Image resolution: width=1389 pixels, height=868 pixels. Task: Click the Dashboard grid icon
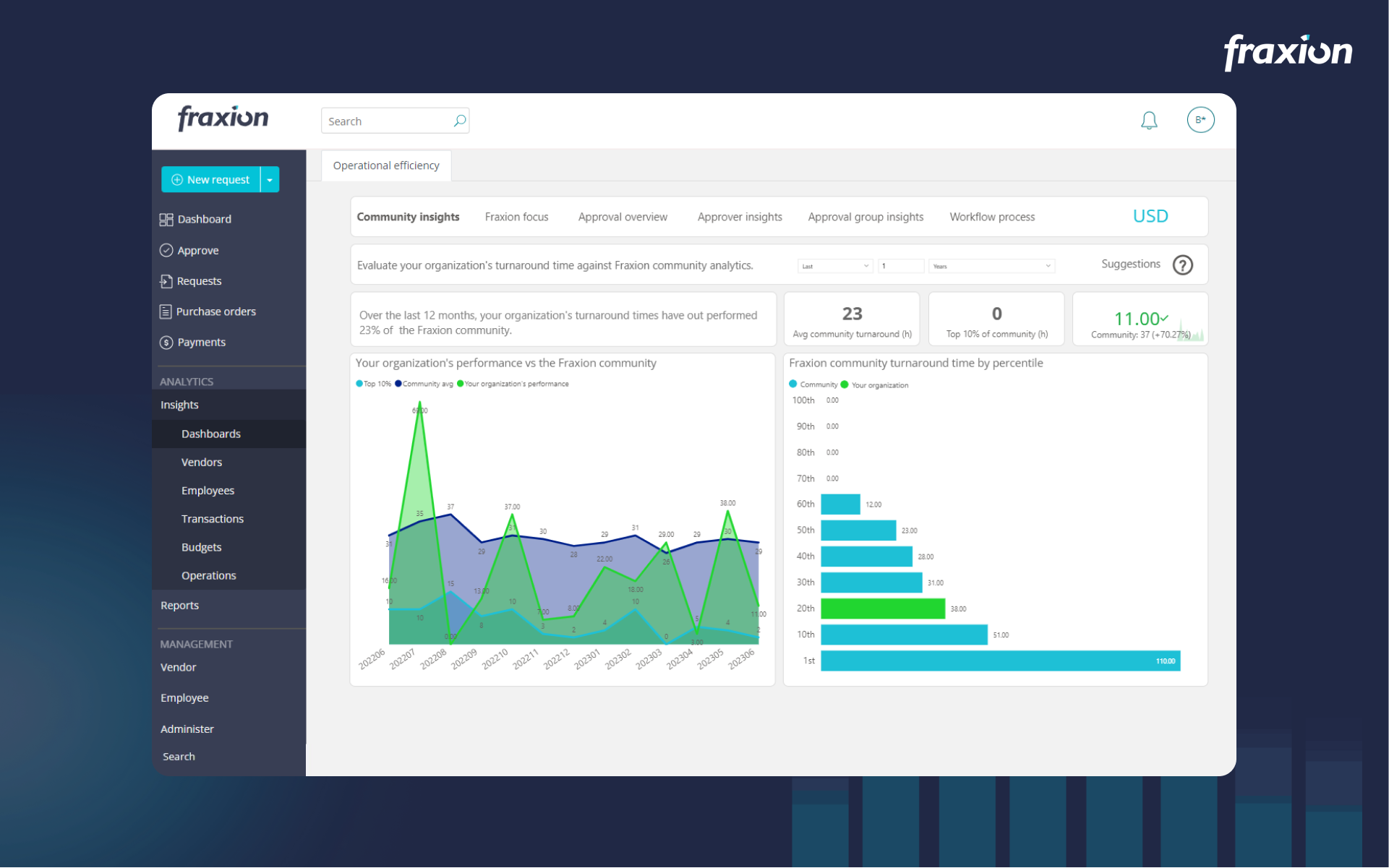pos(166,220)
